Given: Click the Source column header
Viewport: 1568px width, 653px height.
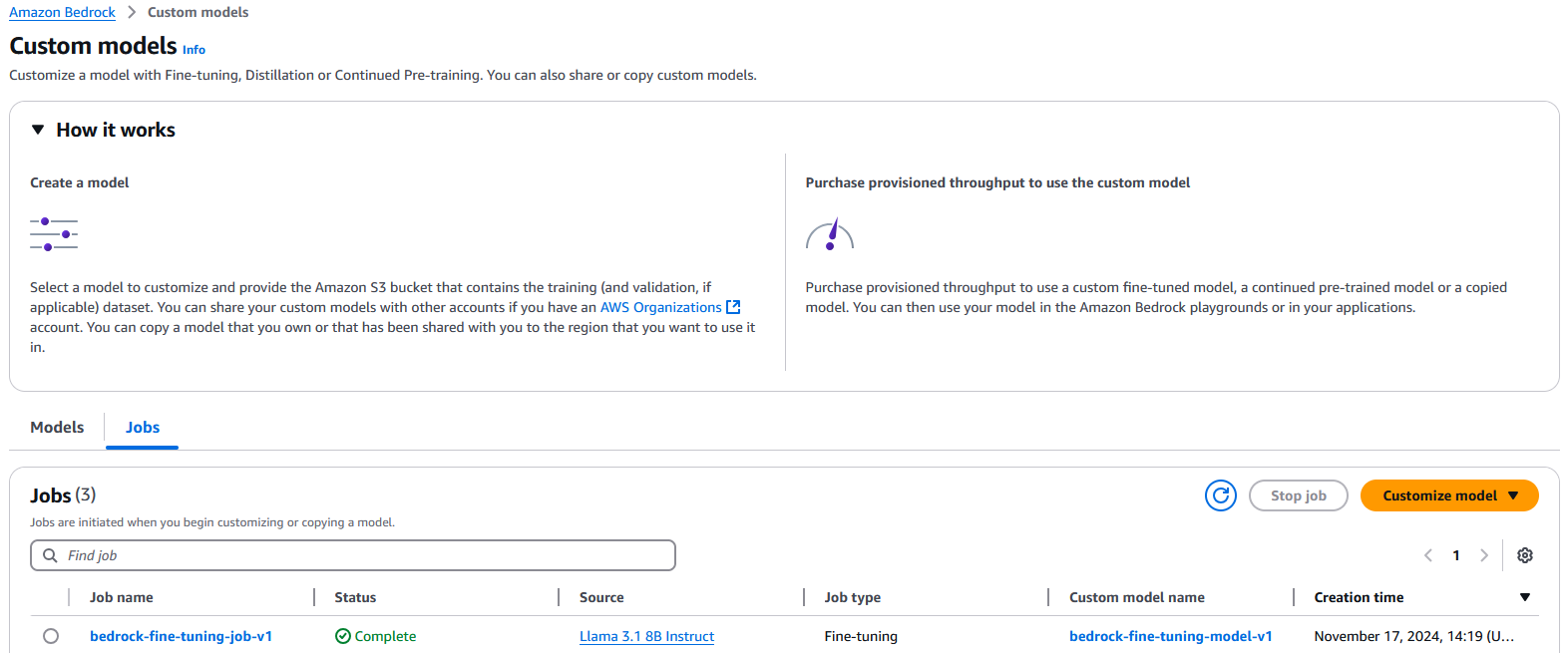Looking at the screenshot, I should (601, 597).
